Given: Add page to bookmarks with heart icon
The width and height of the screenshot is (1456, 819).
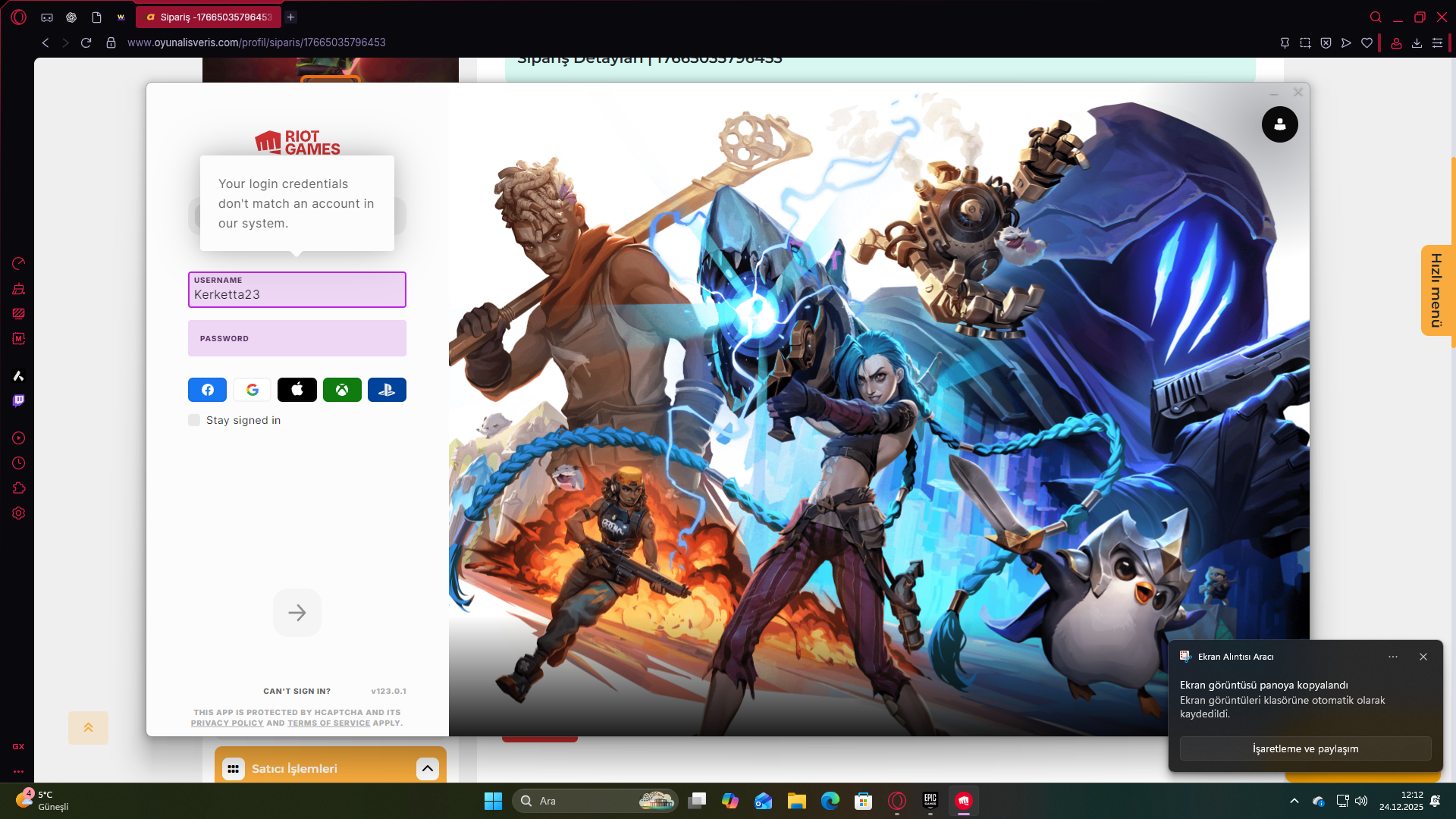Looking at the screenshot, I should (1367, 42).
